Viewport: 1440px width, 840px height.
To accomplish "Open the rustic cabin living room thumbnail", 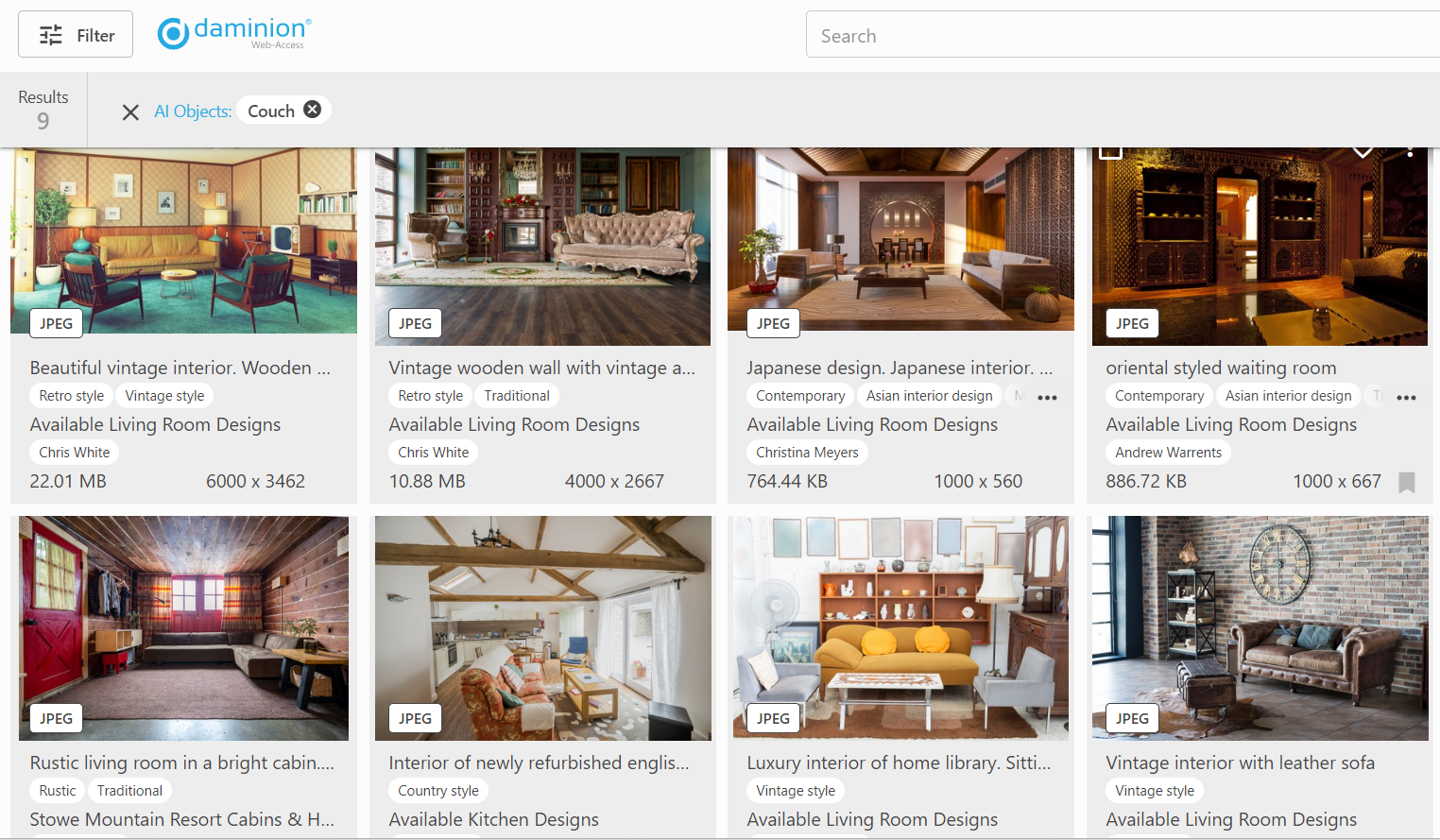I will pyautogui.click(x=183, y=627).
